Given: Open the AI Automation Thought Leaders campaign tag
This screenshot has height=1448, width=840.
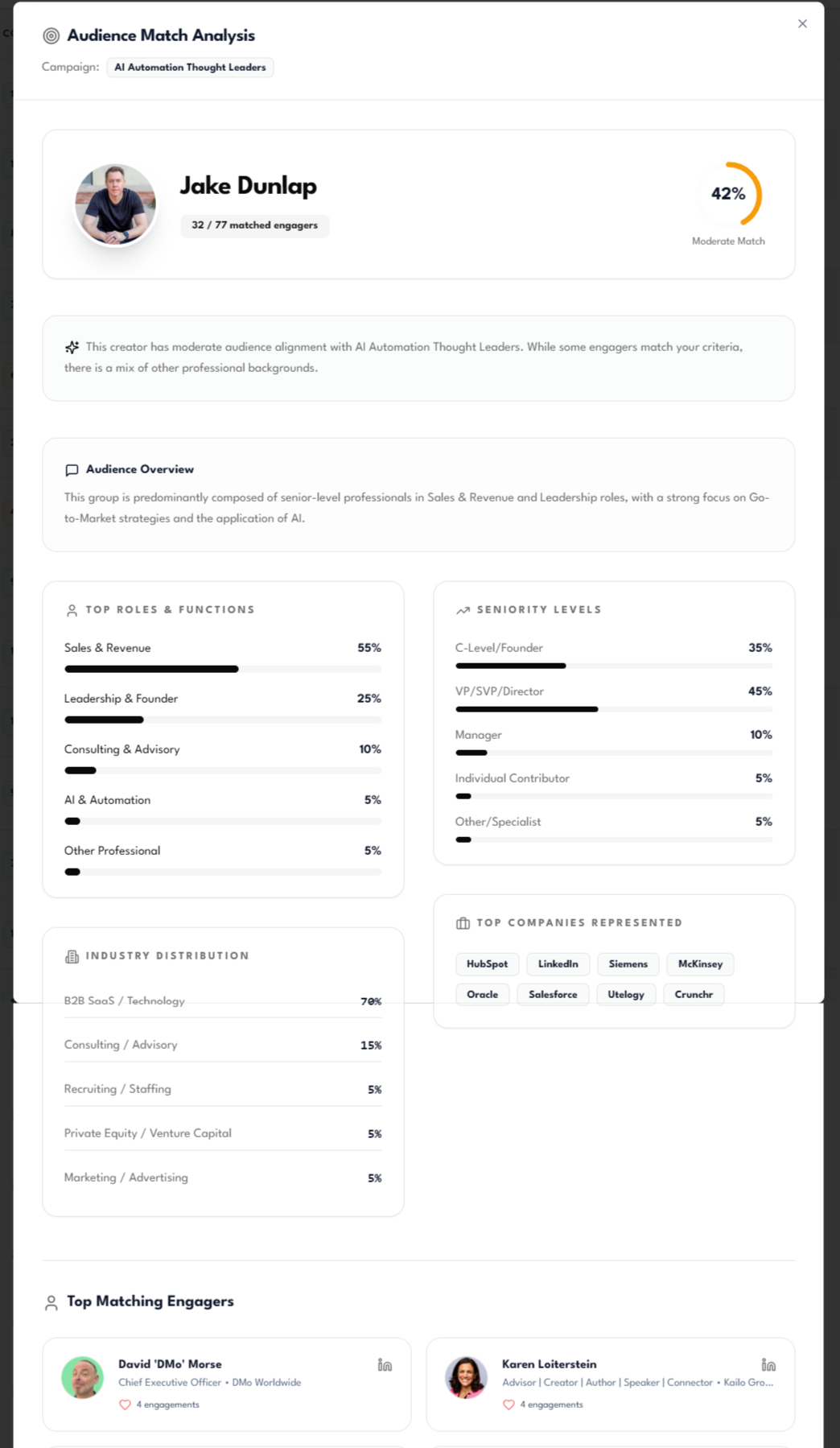Looking at the screenshot, I should coord(190,68).
